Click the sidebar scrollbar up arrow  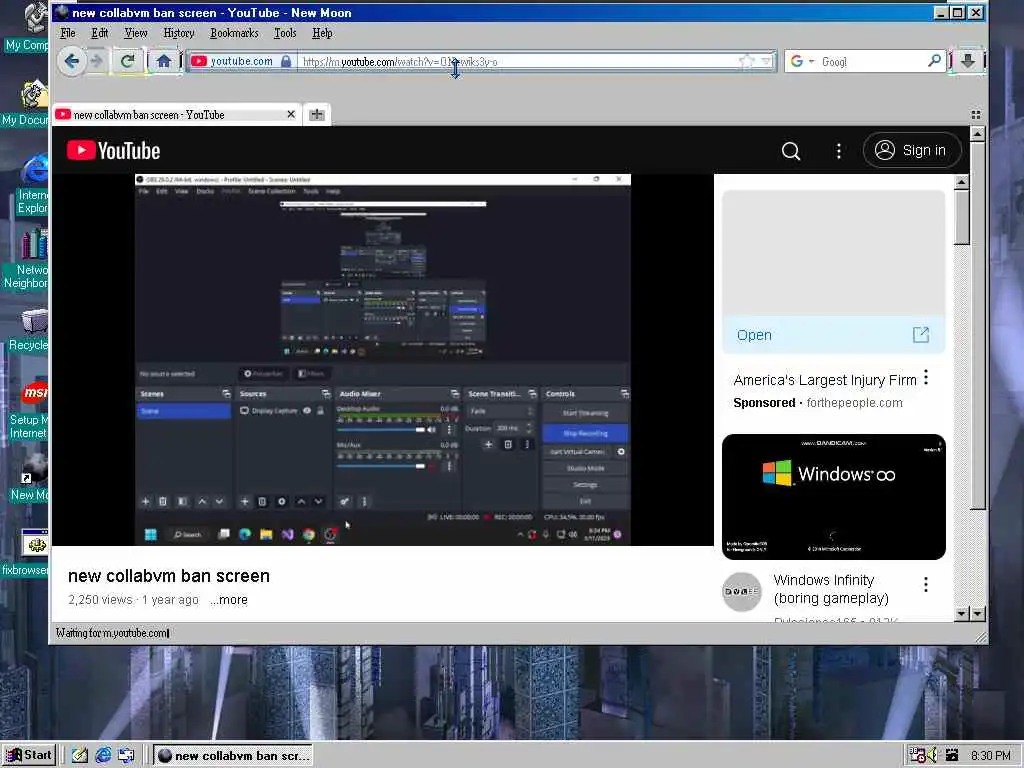[961, 182]
